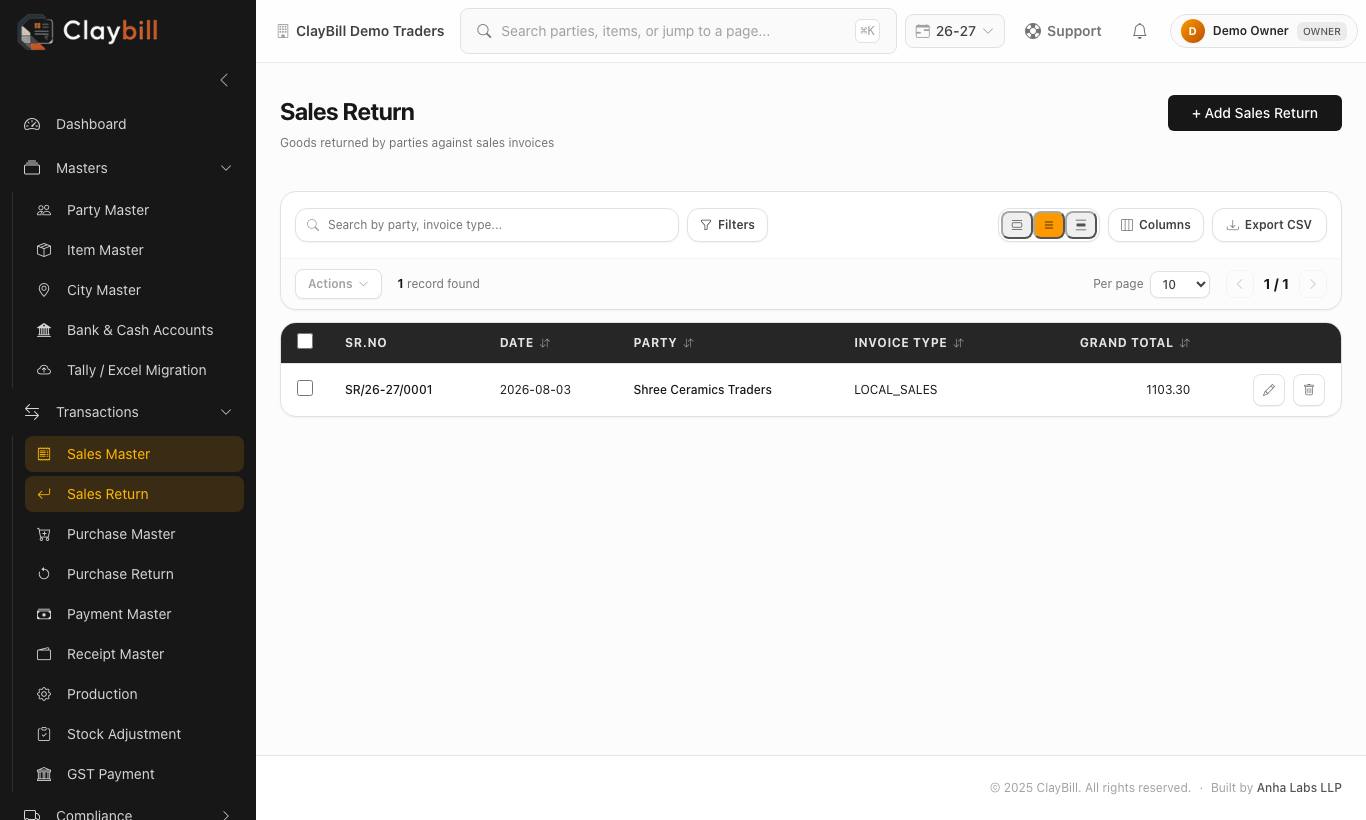Open Party Master via its people icon
This screenshot has width=1366, height=820.
(44, 210)
